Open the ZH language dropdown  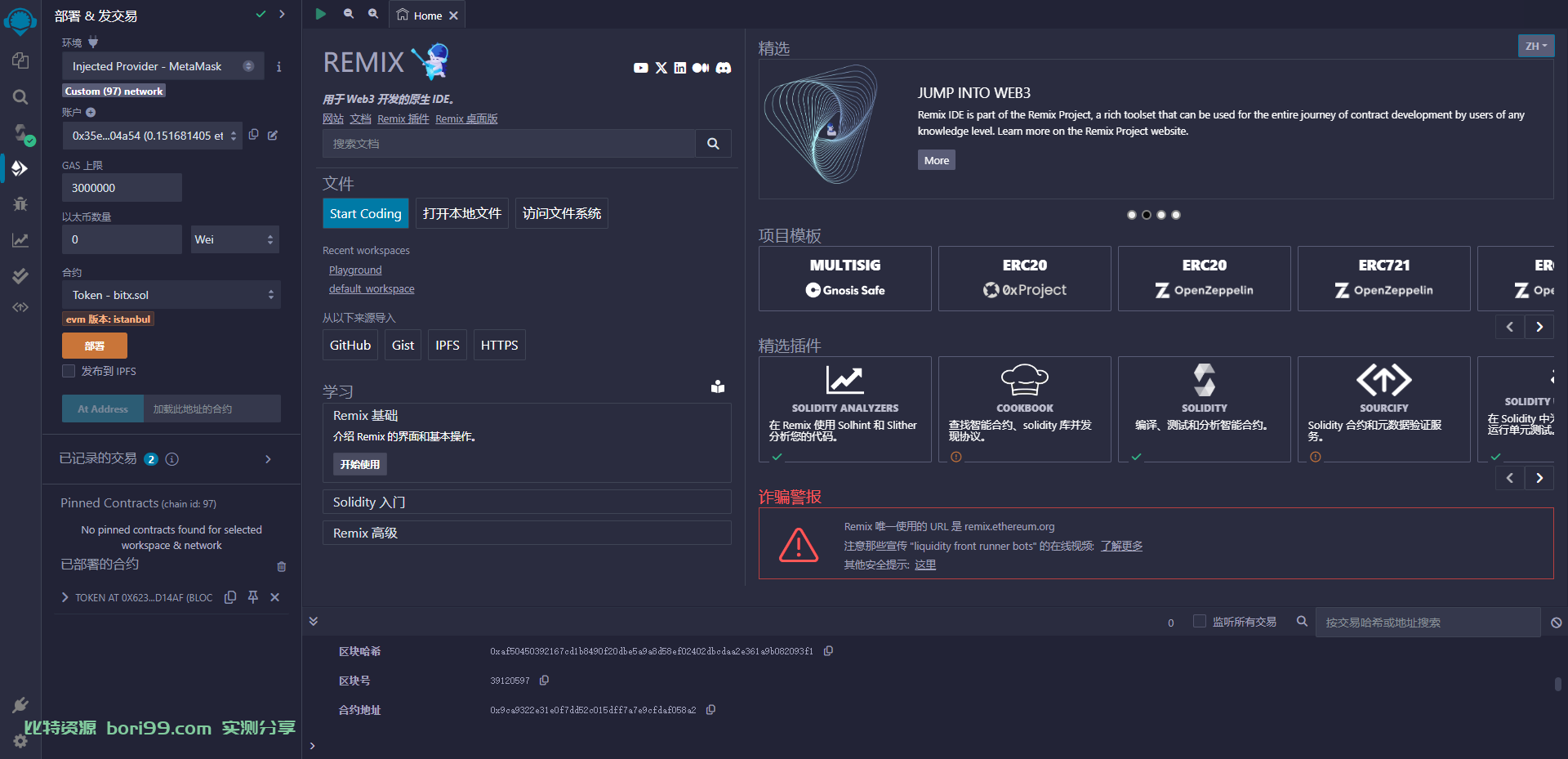1535,46
